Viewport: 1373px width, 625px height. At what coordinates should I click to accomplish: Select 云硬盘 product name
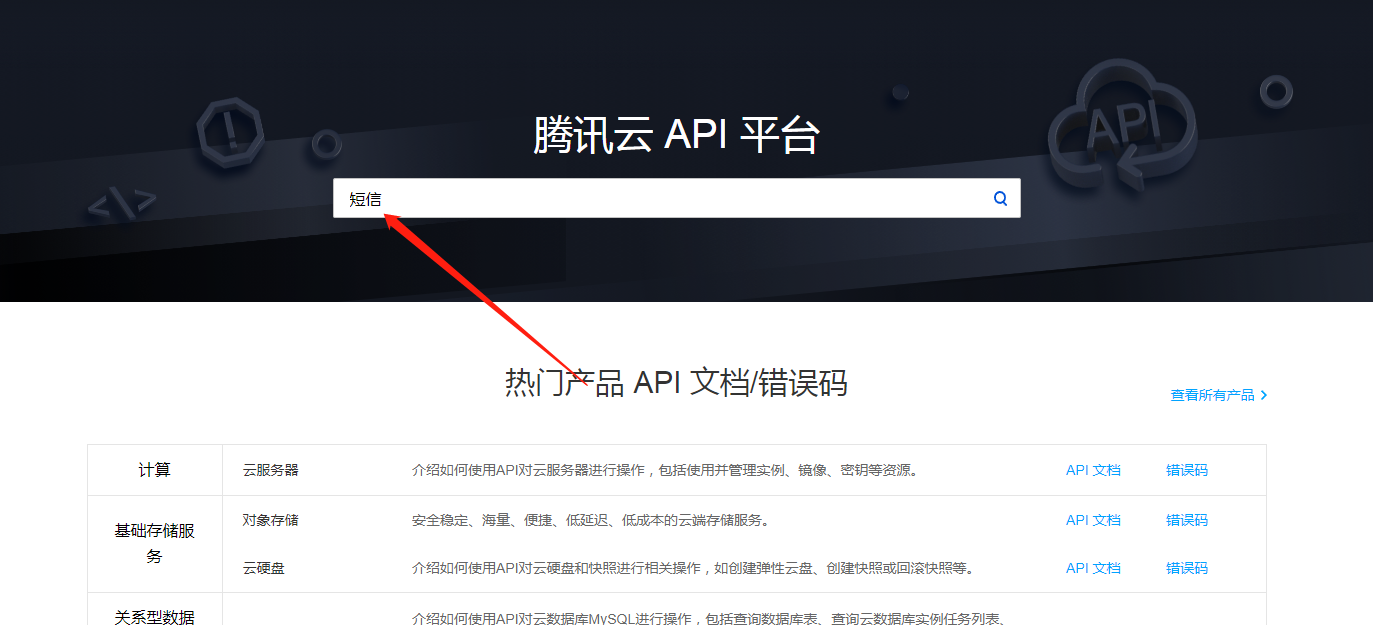pos(263,568)
